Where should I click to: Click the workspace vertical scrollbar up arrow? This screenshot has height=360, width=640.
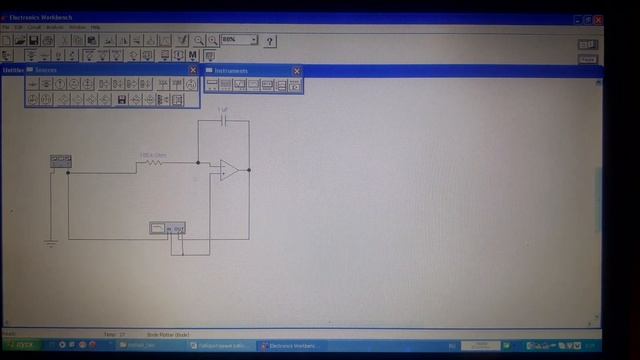[x=598, y=82]
